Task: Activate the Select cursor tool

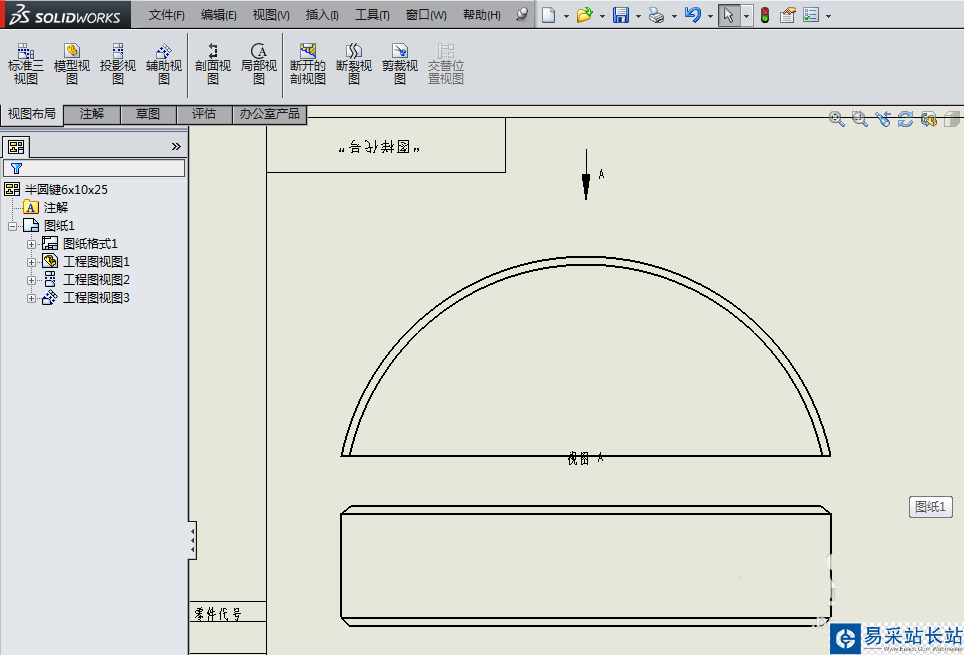Action: tap(729, 15)
